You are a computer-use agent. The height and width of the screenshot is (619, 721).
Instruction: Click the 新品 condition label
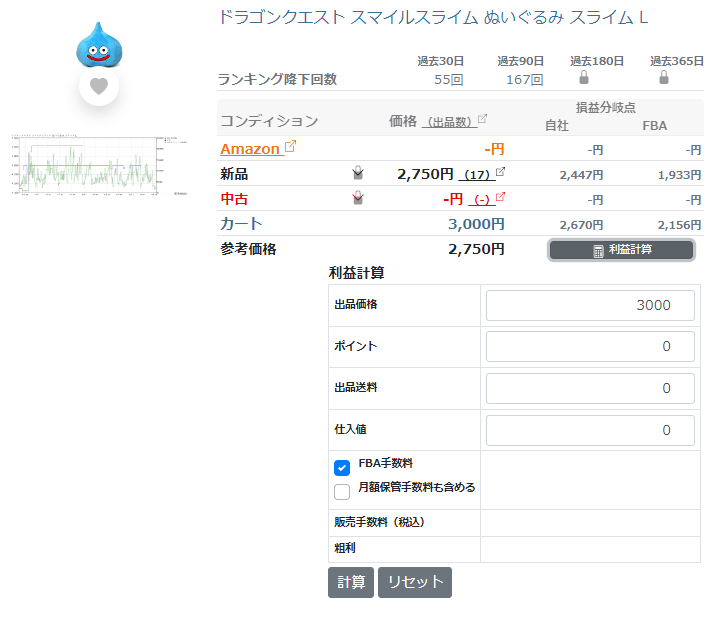coord(234,174)
